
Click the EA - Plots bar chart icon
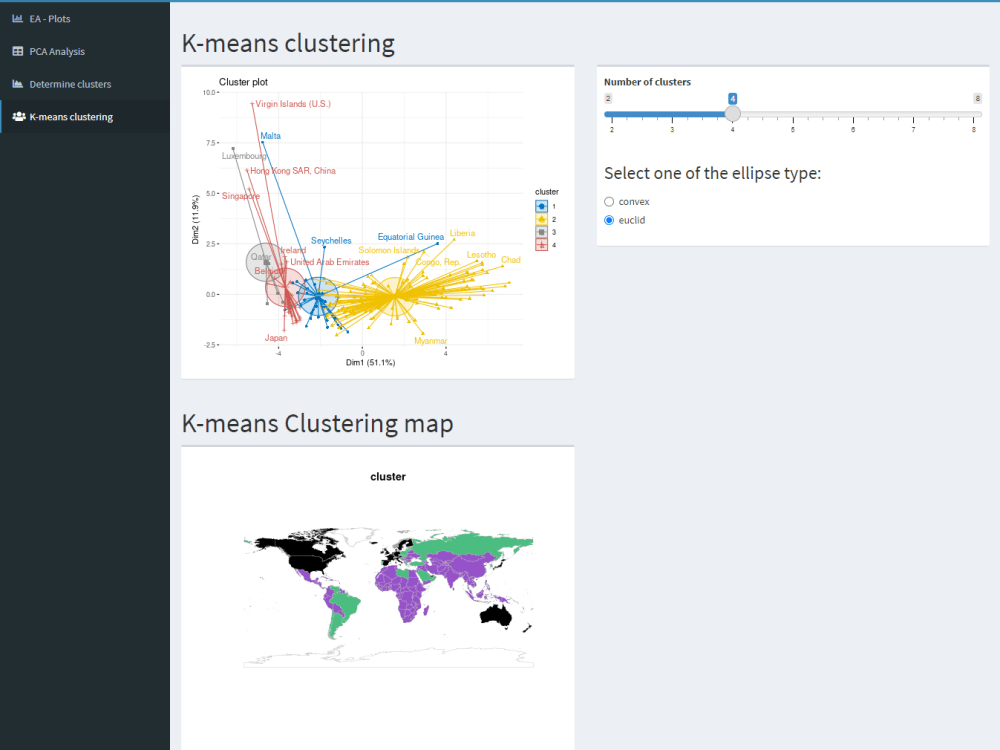pos(18,18)
